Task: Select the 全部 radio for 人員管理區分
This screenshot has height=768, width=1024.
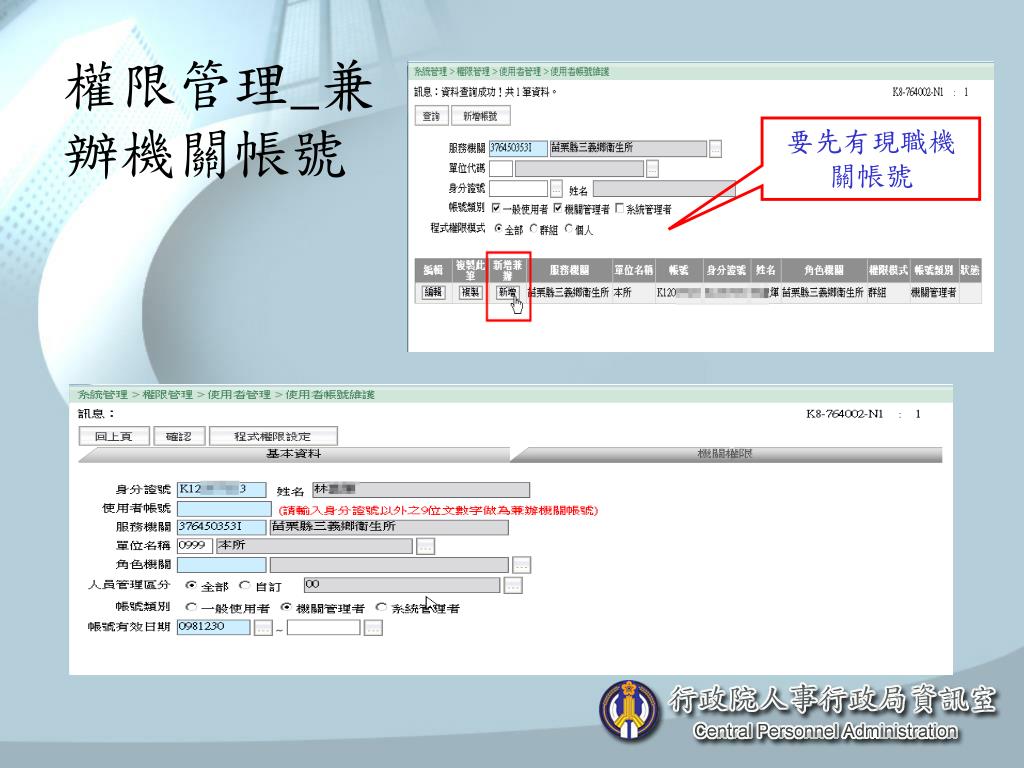Action: click(x=191, y=585)
